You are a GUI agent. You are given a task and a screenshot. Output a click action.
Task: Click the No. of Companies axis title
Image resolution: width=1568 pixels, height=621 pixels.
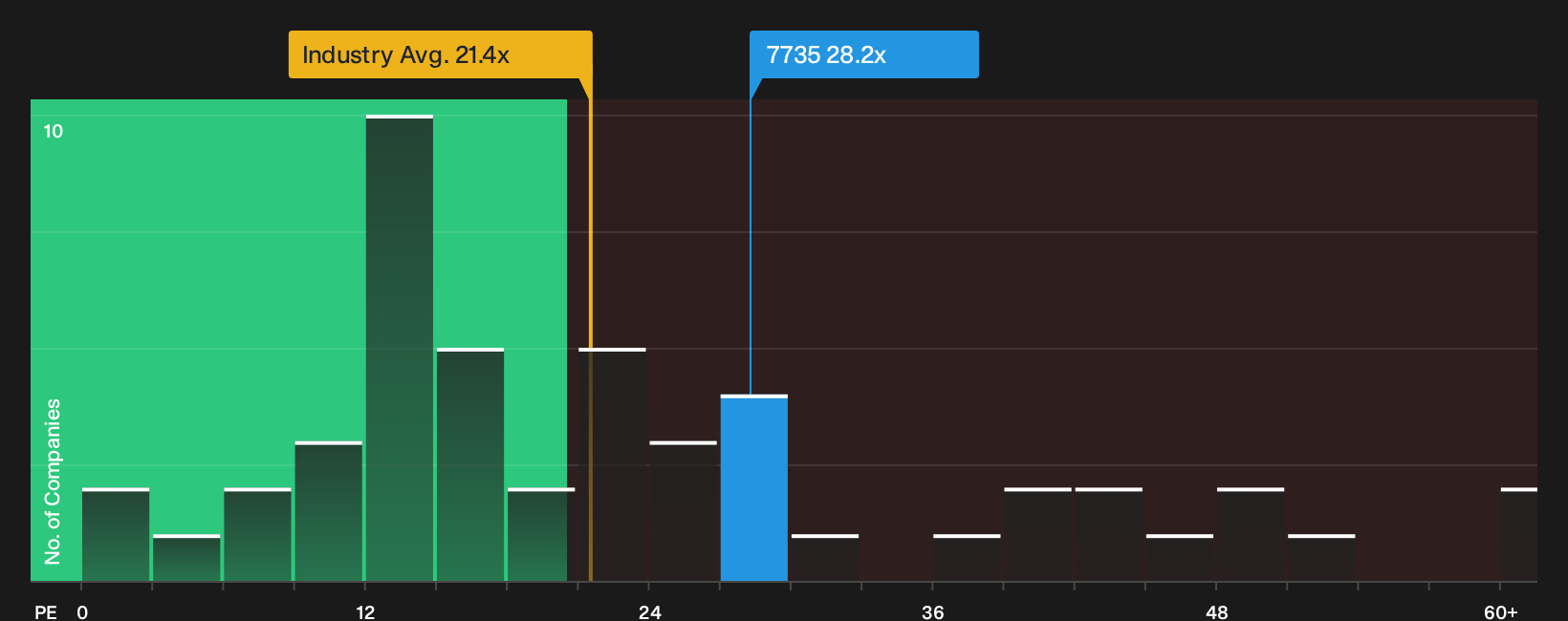pyautogui.click(x=53, y=481)
